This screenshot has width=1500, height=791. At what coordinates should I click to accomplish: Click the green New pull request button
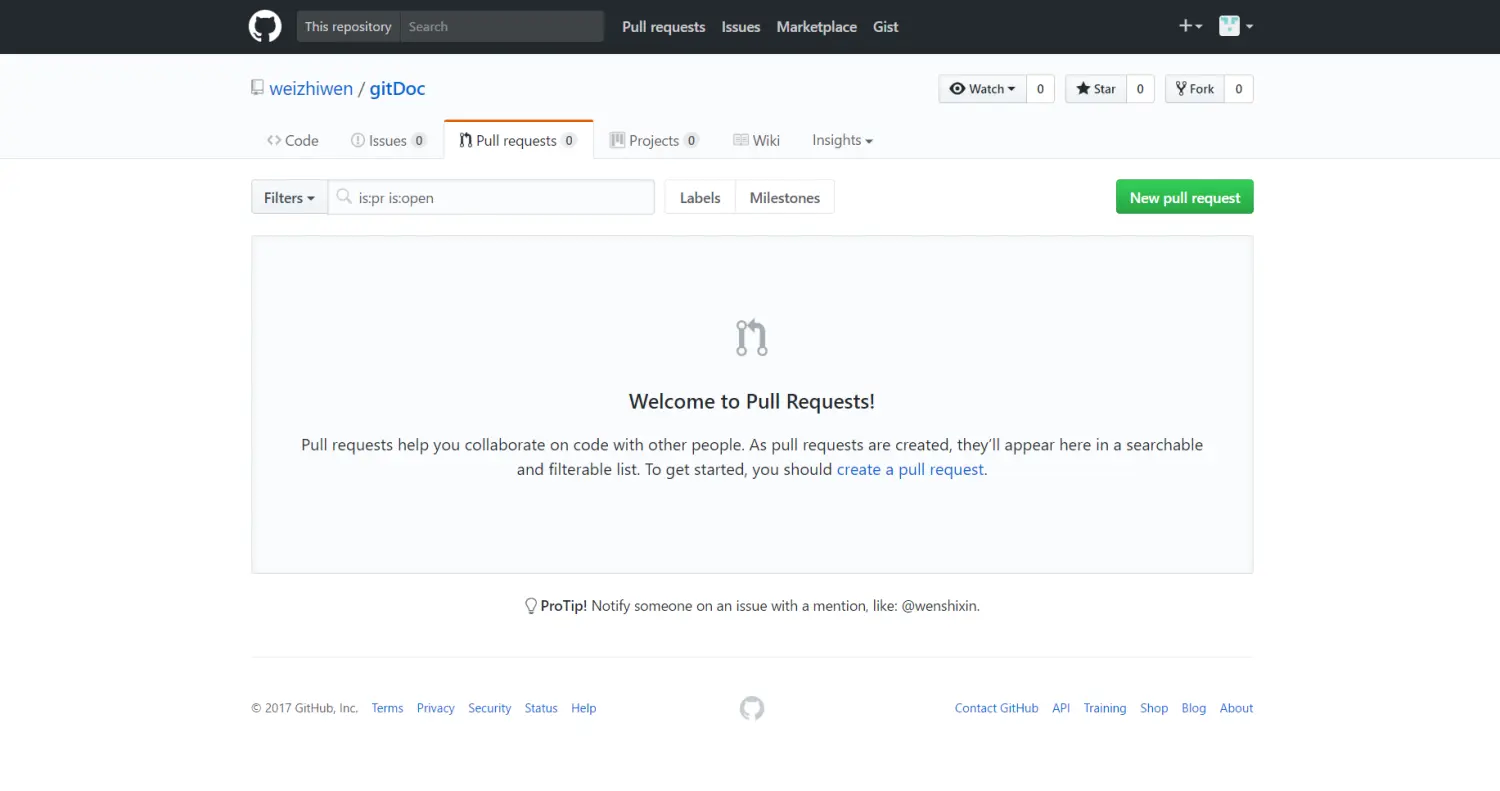tap(1185, 197)
